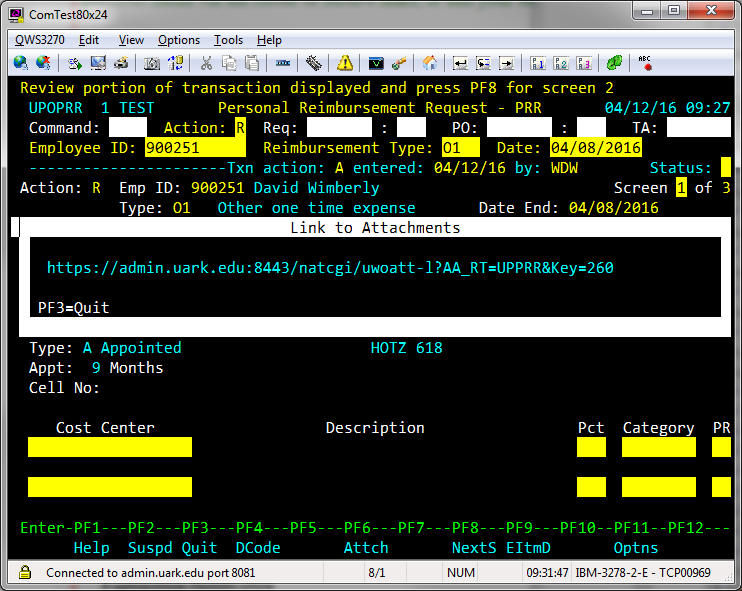Click NextS function key label
The height and width of the screenshot is (591, 742).
click(x=474, y=548)
